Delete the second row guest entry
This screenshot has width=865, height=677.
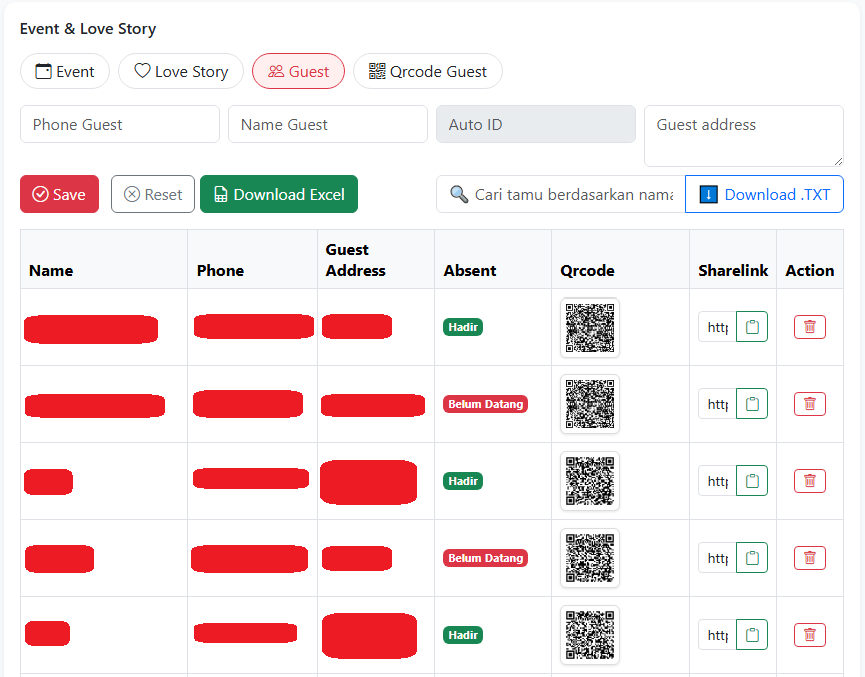pos(809,404)
